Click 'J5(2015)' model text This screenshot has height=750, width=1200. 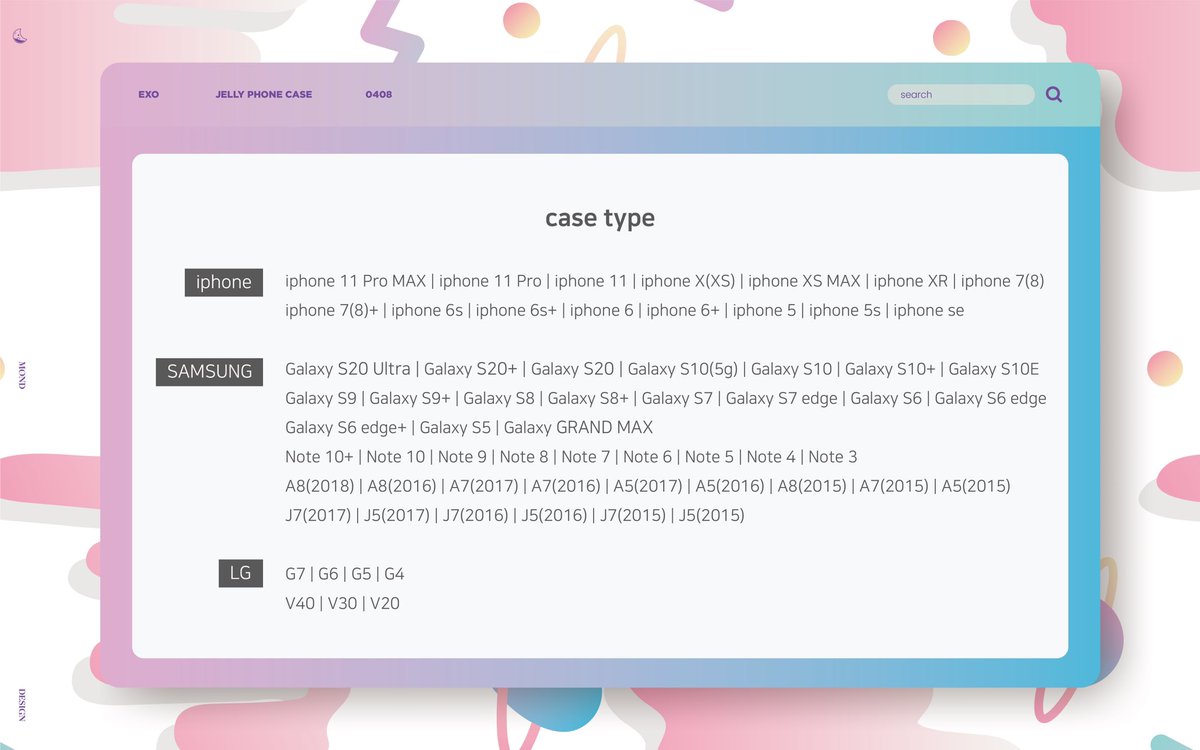(712, 516)
